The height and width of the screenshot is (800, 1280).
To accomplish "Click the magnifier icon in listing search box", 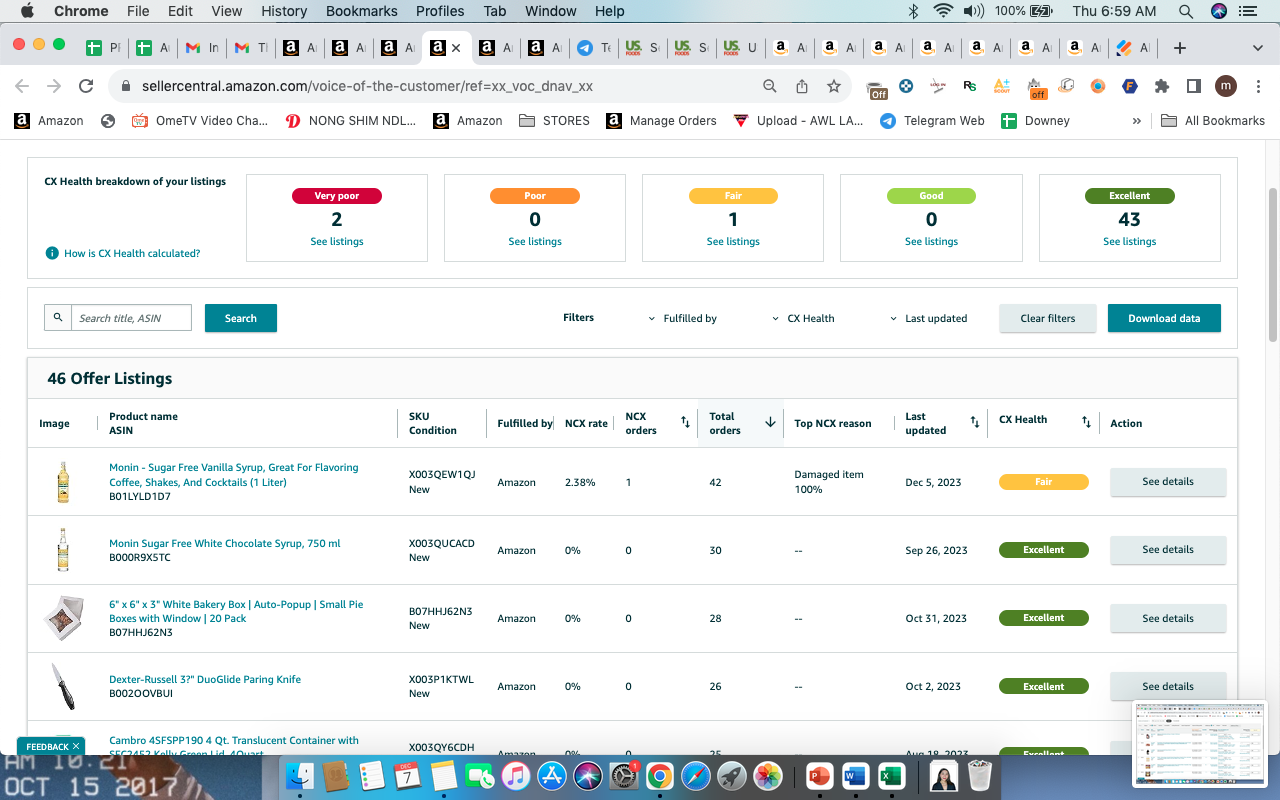I will (x=58, y=317).
